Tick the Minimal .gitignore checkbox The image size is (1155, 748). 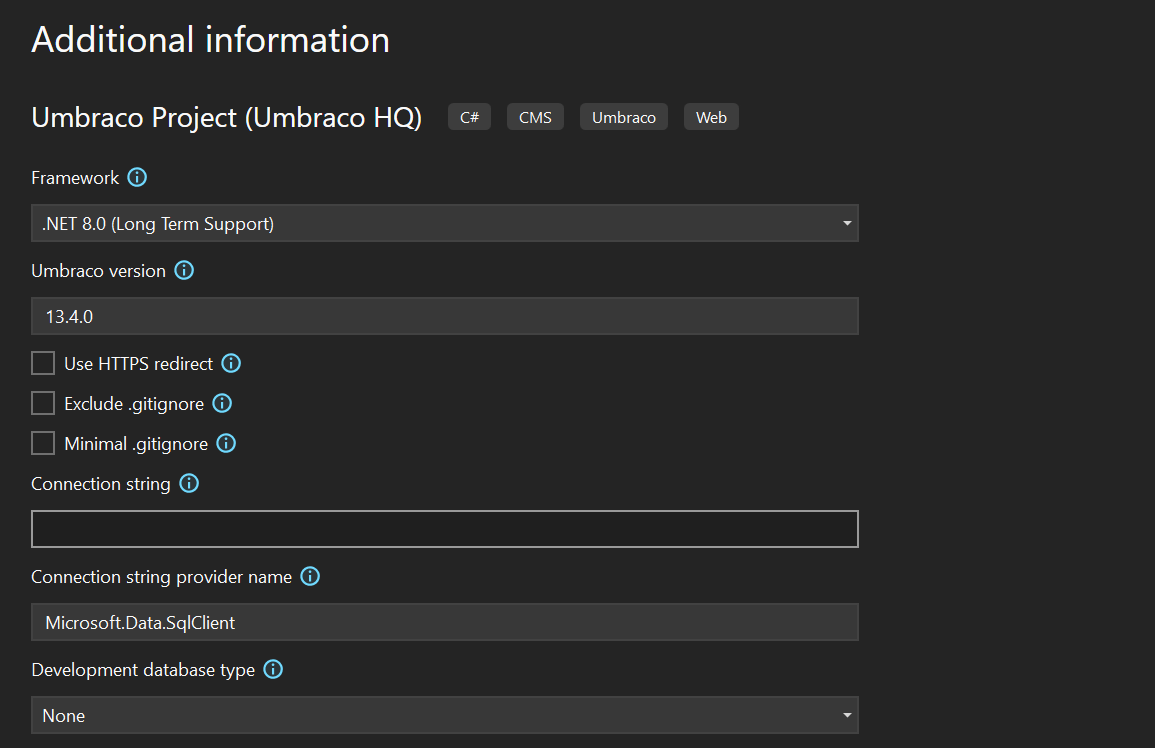click(x=43, y=443)
